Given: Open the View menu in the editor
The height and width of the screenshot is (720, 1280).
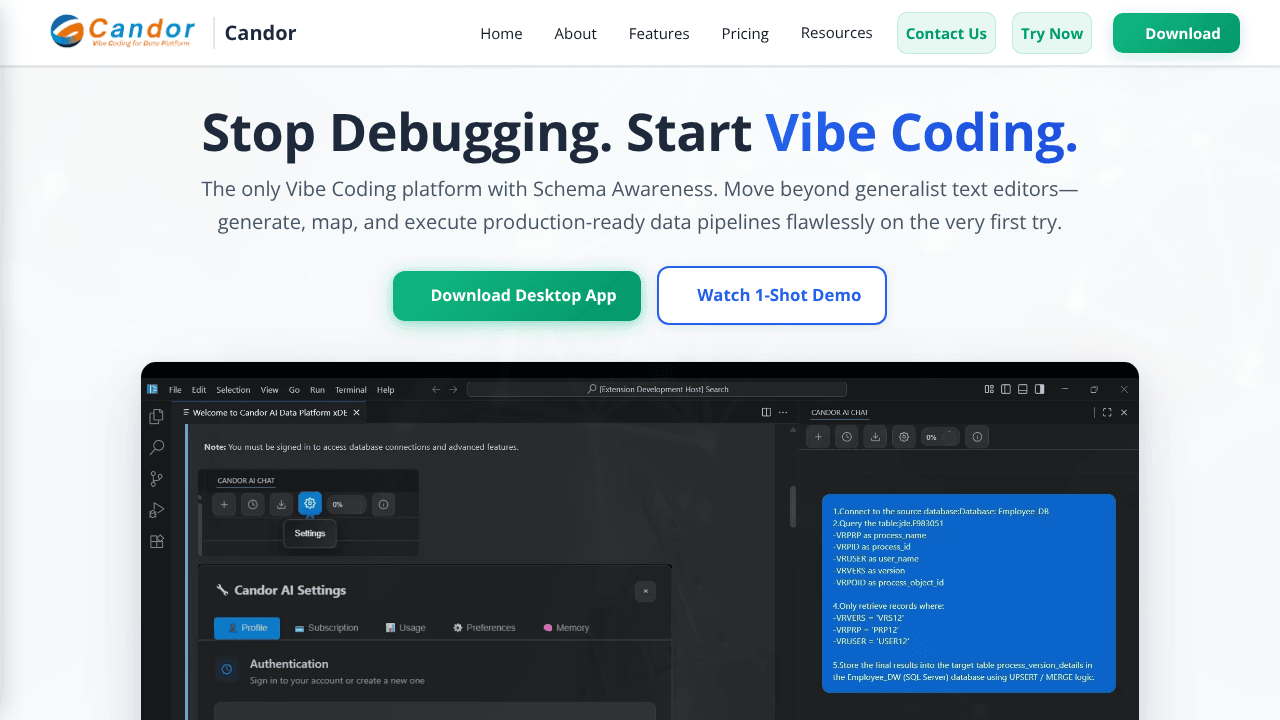Looking at the screenshot, I should coord(269,390).
